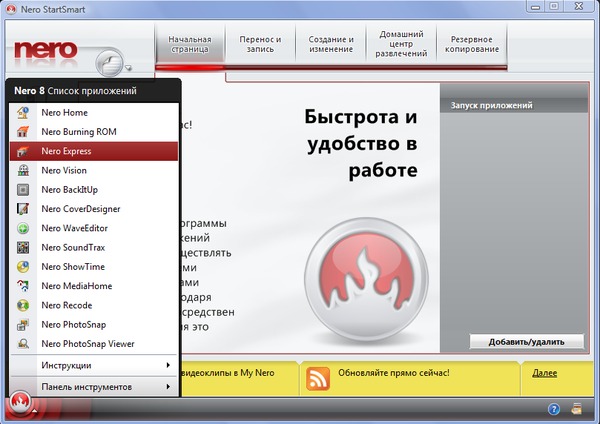
Task: Switch to Начальная страница tab
Action: [x=190, y=44]
